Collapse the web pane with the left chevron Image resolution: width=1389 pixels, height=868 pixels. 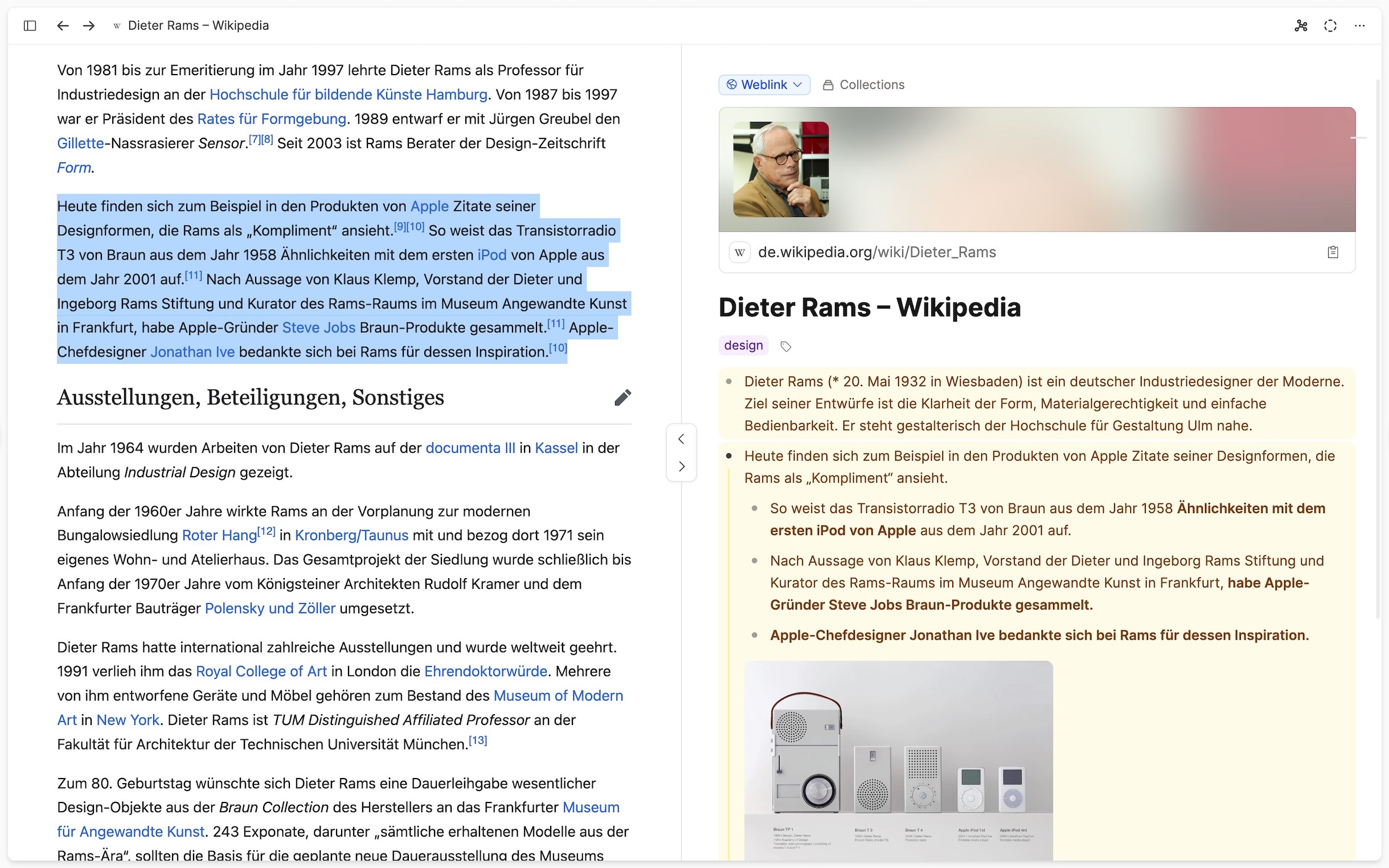click(x=681, y=439)
